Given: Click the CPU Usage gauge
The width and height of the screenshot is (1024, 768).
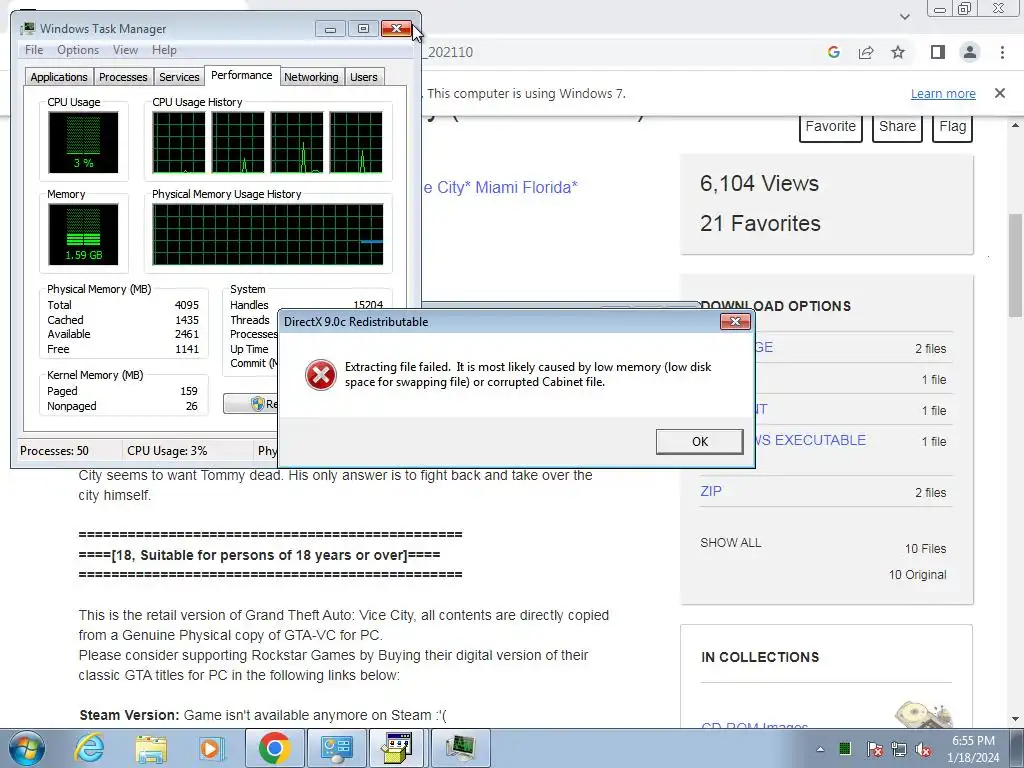Looking at the screenshot, I should (x=83, y=142).
